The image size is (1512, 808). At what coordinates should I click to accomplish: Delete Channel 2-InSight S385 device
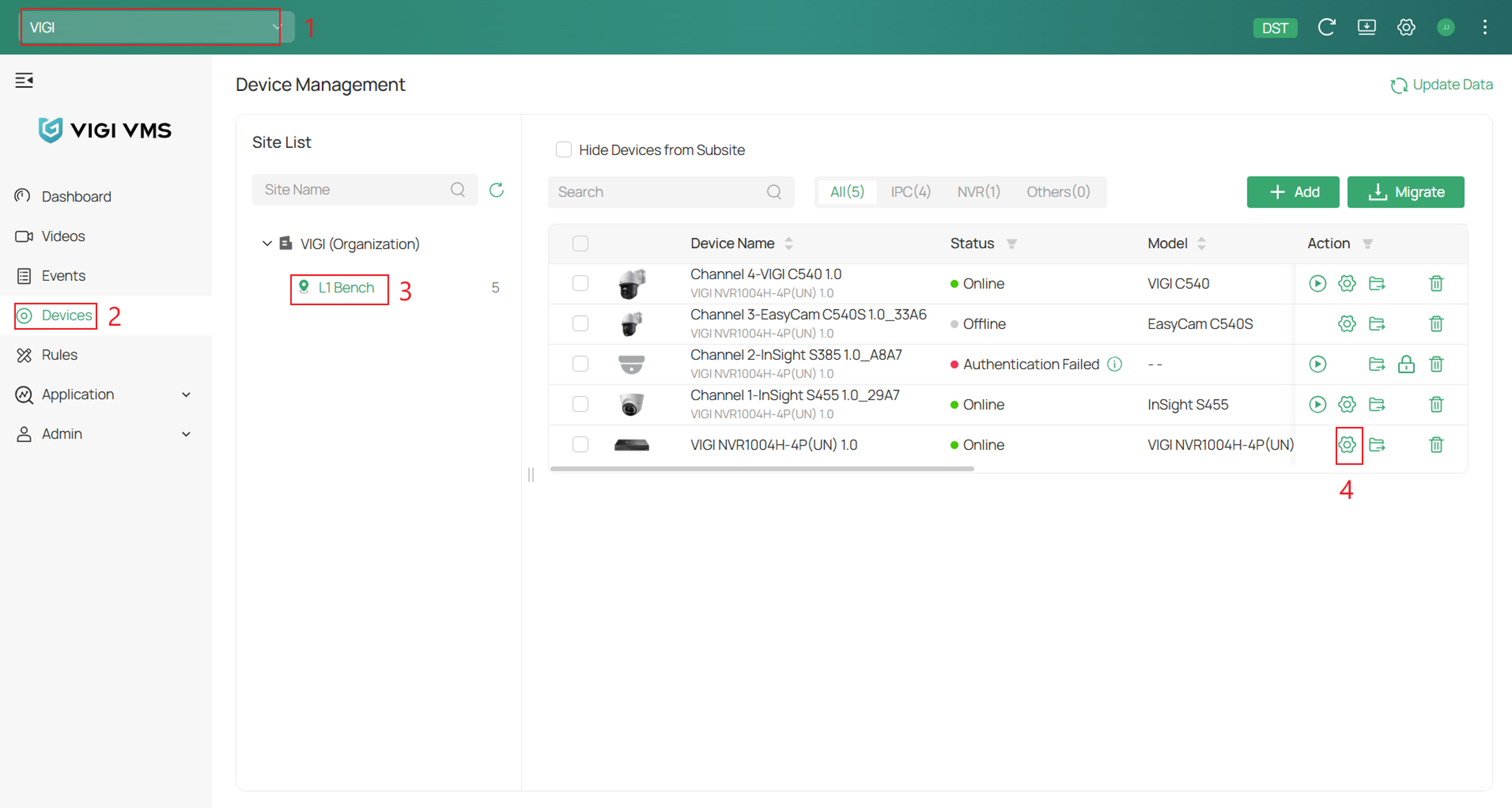point(1436,364)
